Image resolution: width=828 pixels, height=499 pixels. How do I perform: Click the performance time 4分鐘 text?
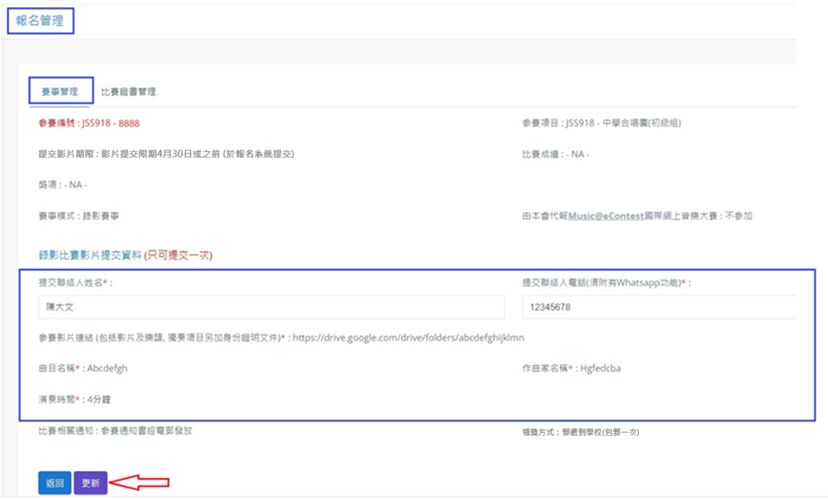tap(99, 399)
